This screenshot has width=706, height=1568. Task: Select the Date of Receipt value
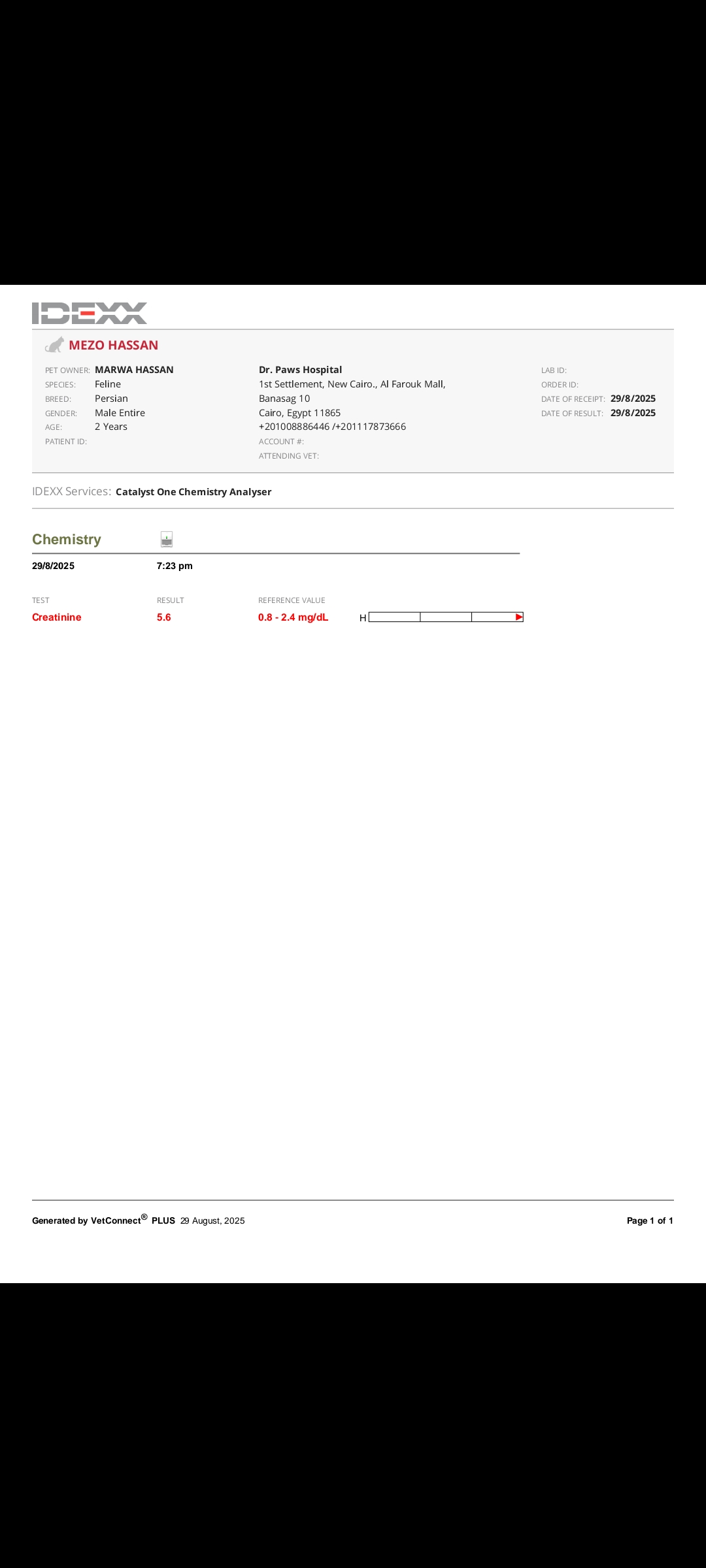(633, 399)
